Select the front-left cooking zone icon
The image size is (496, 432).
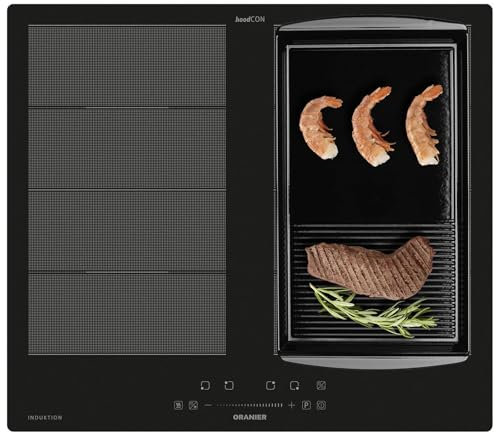pos(205,386)
